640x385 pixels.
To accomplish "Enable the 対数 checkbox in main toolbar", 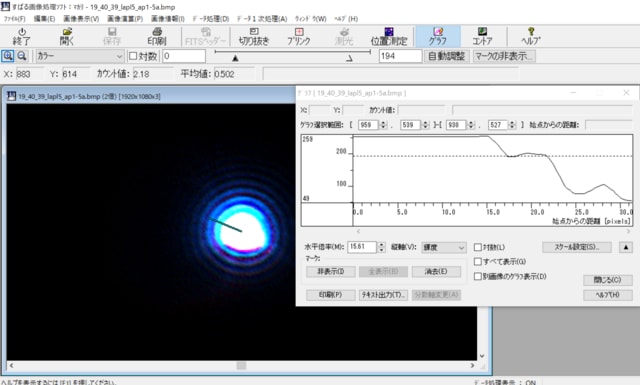I will [133, 56].
